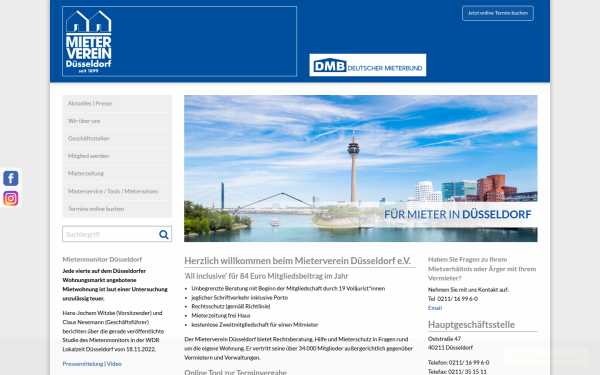This screenshot has height=375, width=600.
Task: Go to 'Wir über uns' menu item
Action: coord(117,121)
